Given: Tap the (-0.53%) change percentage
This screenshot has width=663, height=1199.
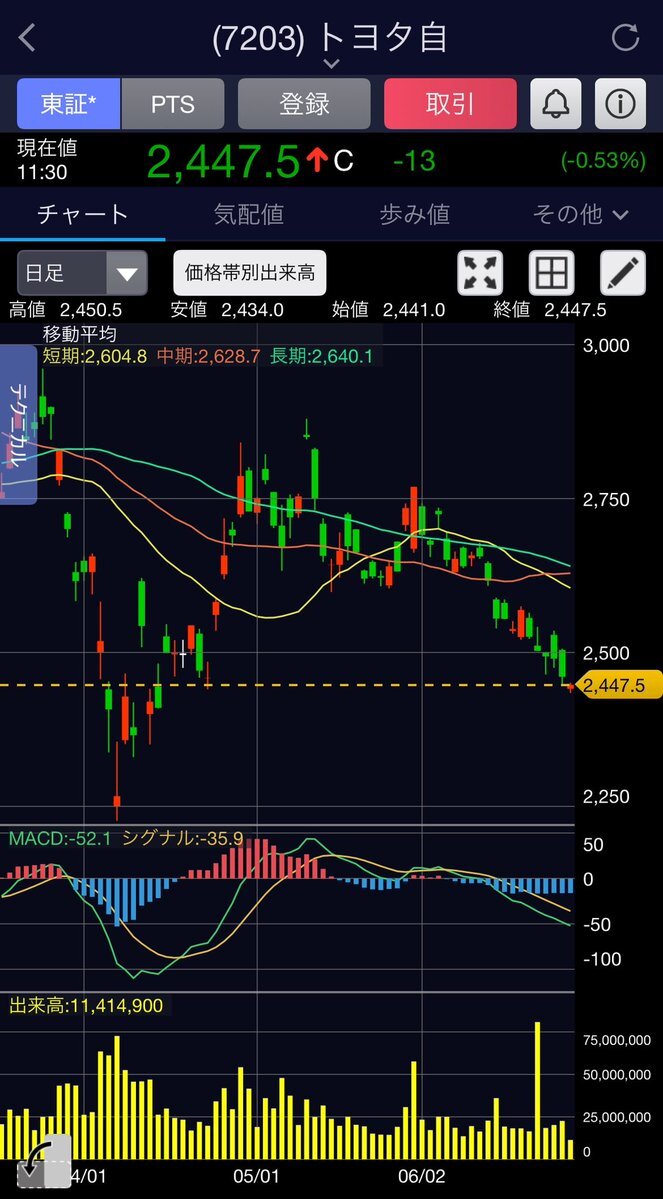Looking at the screenshot, I should click(x=603, y=161).
